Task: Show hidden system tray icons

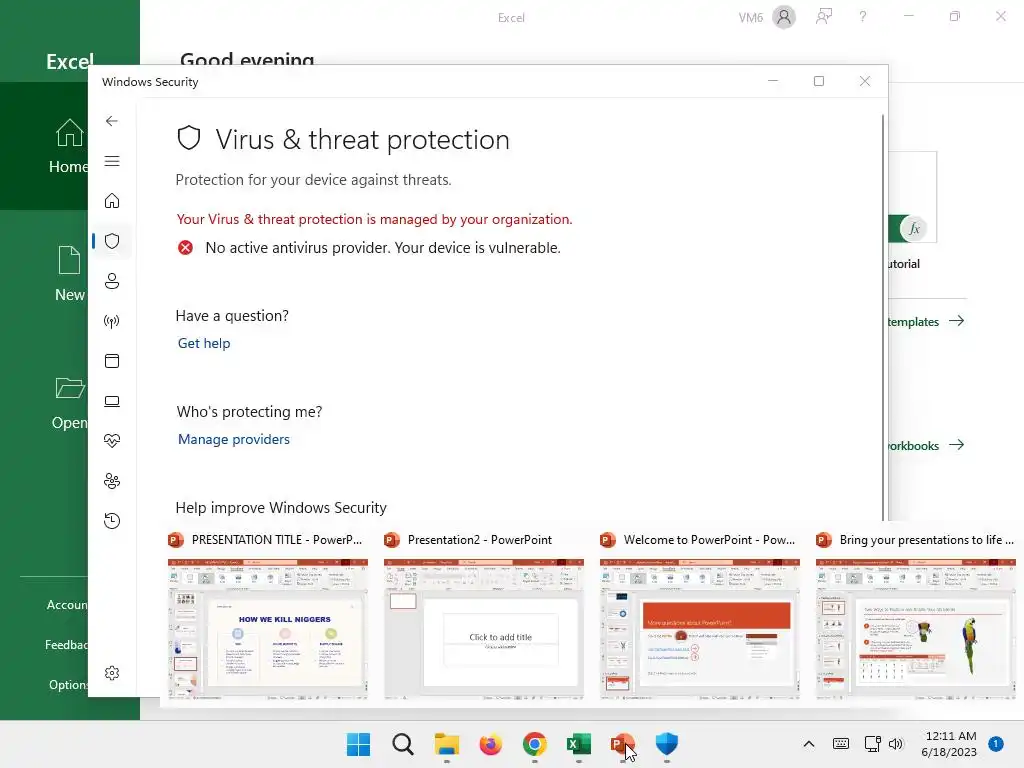Action: pos(808,744)
